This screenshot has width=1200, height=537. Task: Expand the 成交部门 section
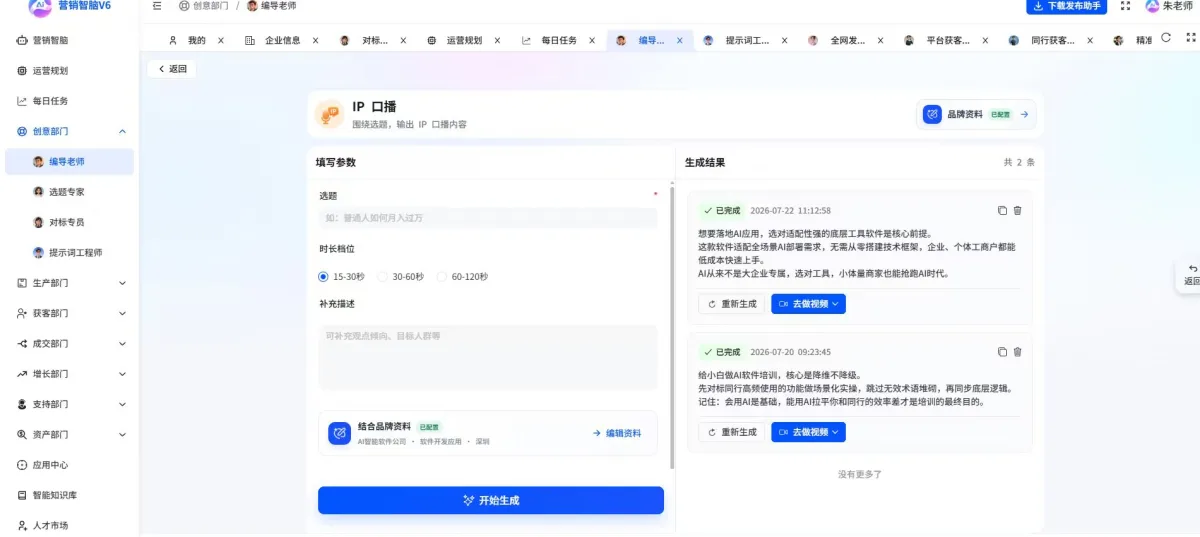(122, 344)
